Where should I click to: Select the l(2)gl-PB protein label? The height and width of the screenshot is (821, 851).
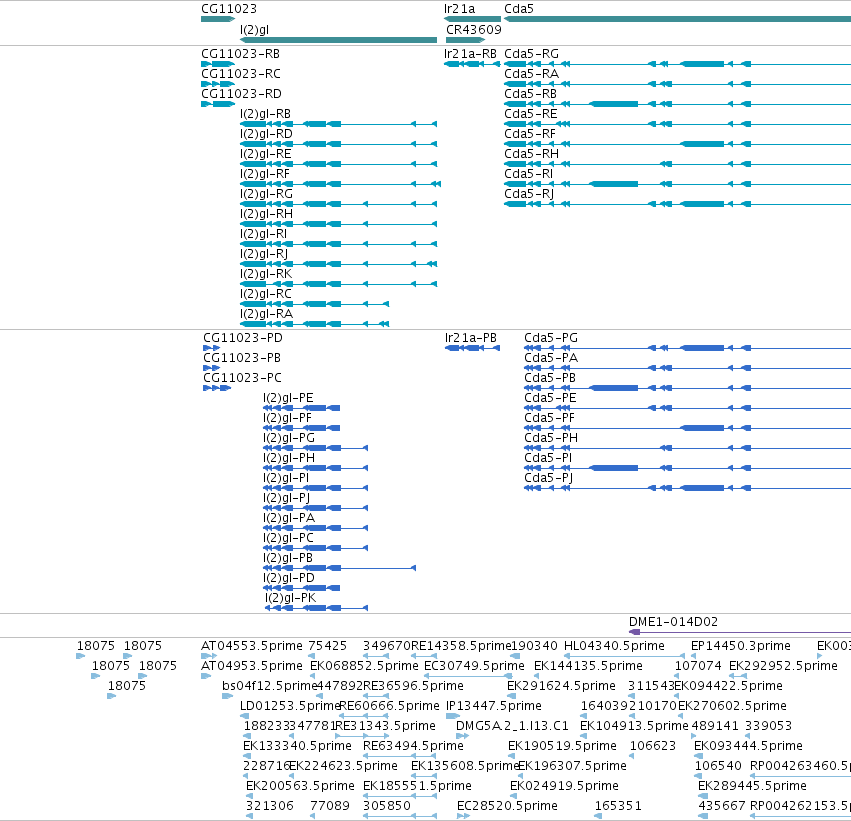pyautogui.click(x=288, y=558)
